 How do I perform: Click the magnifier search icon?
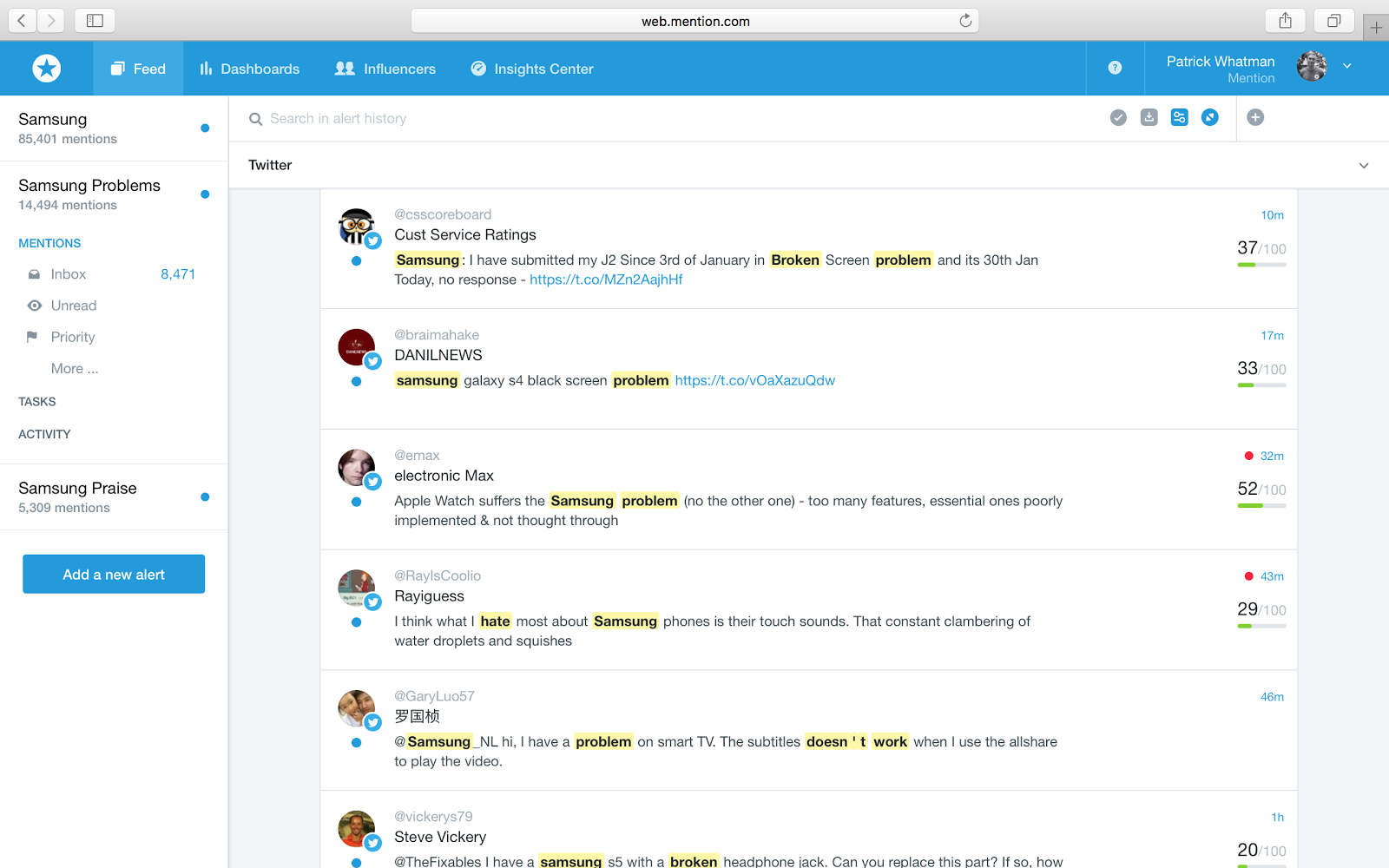255,119
